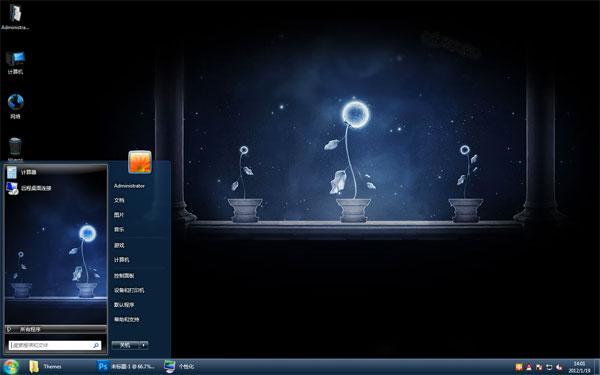Image resolution: width=600 pixels, height=375 pixels.
Task: Click the orange input method tray icon
Action: coord(519,367)
